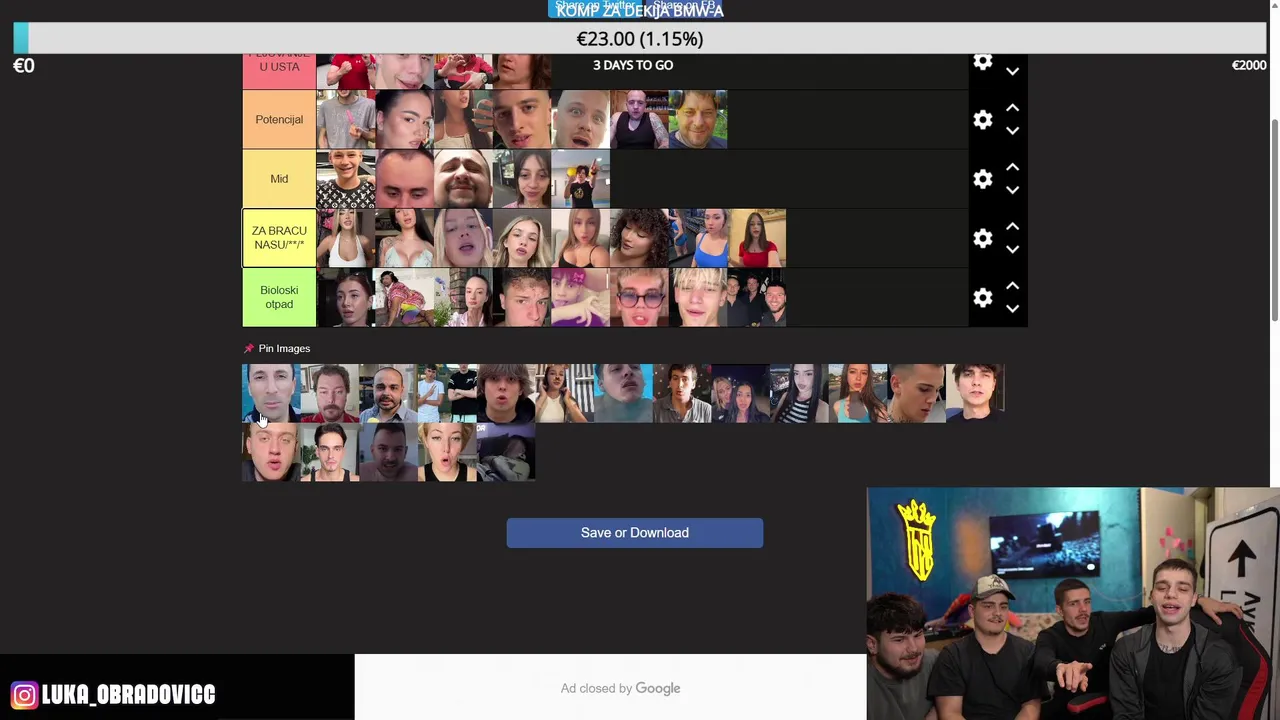
Task: Click the red pushpin Pin Images icon
Action: point(249,348)
